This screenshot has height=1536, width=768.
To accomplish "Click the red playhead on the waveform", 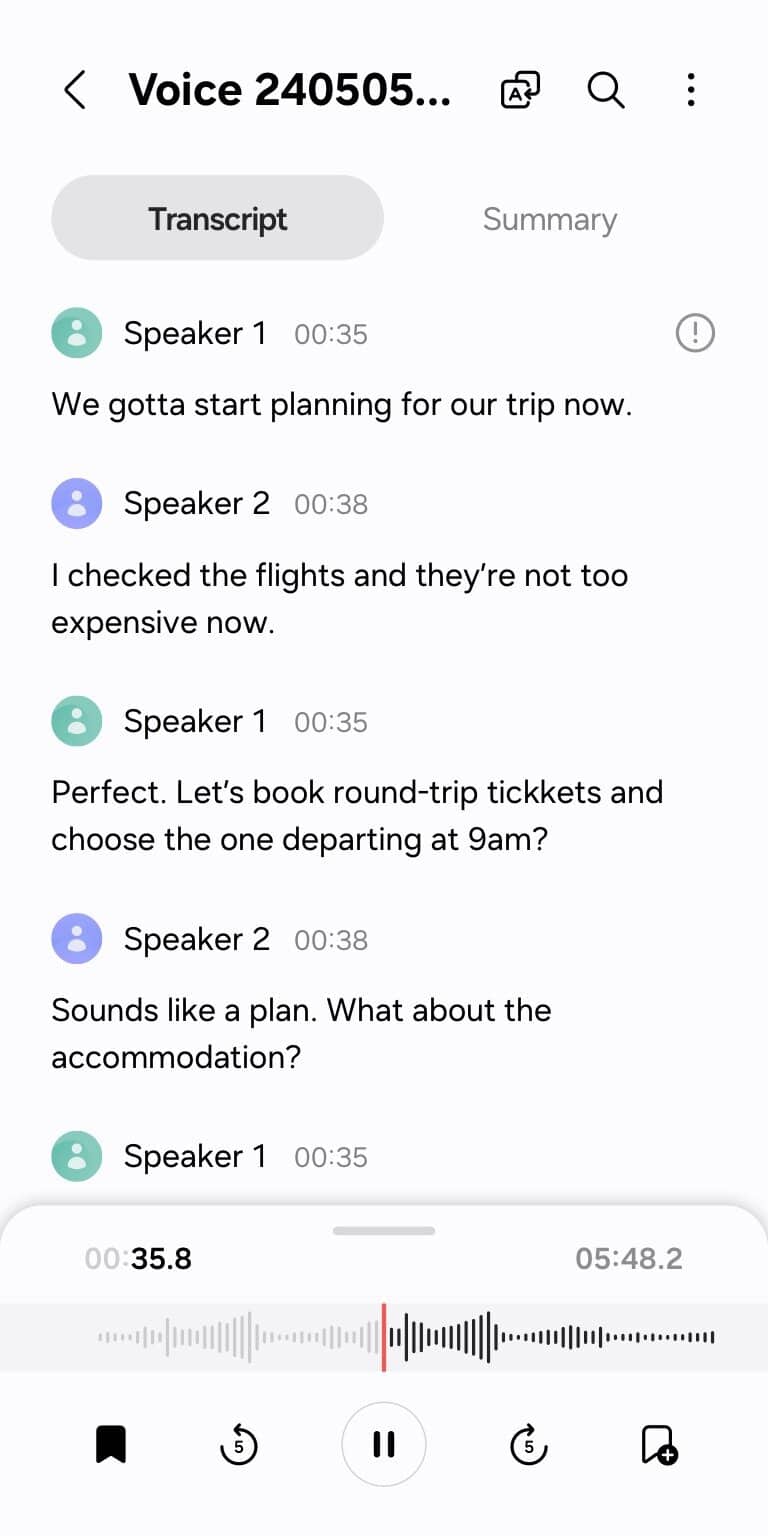I will tap(384, 1336).
